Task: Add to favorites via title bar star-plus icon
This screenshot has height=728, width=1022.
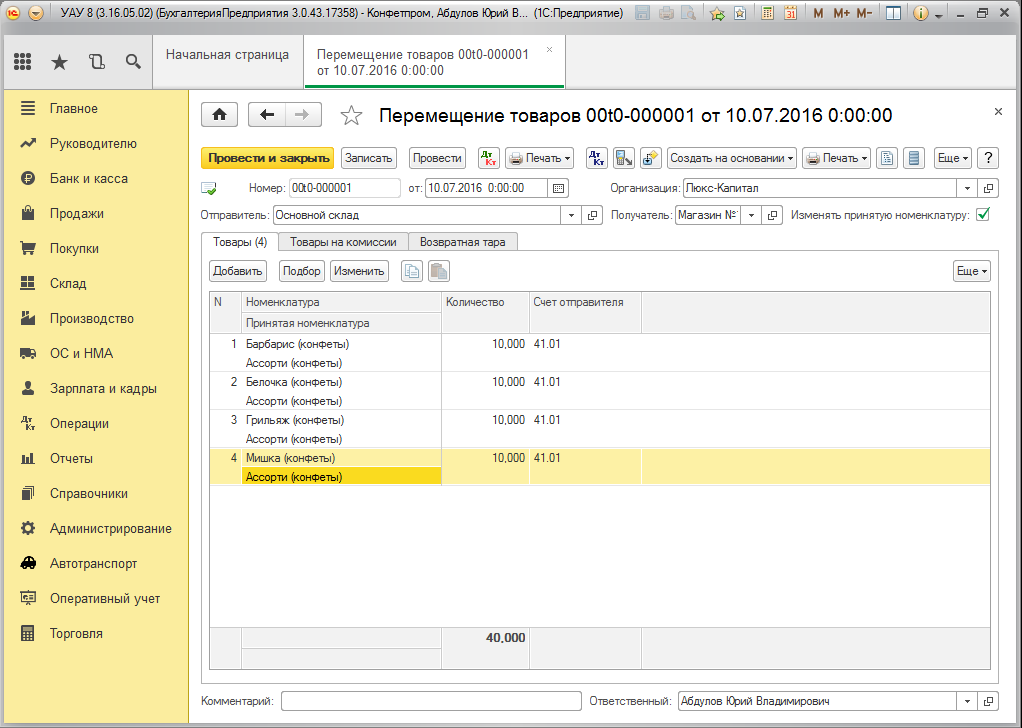Action: click(718, 13)
